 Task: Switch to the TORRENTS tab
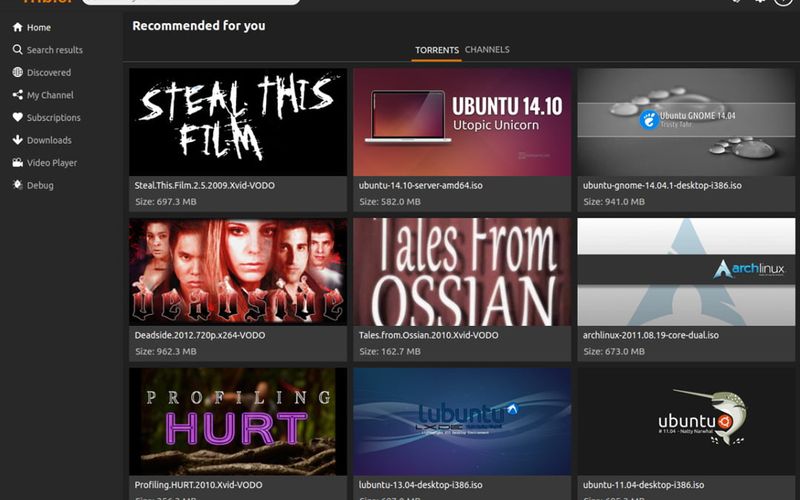pos(437,50)
